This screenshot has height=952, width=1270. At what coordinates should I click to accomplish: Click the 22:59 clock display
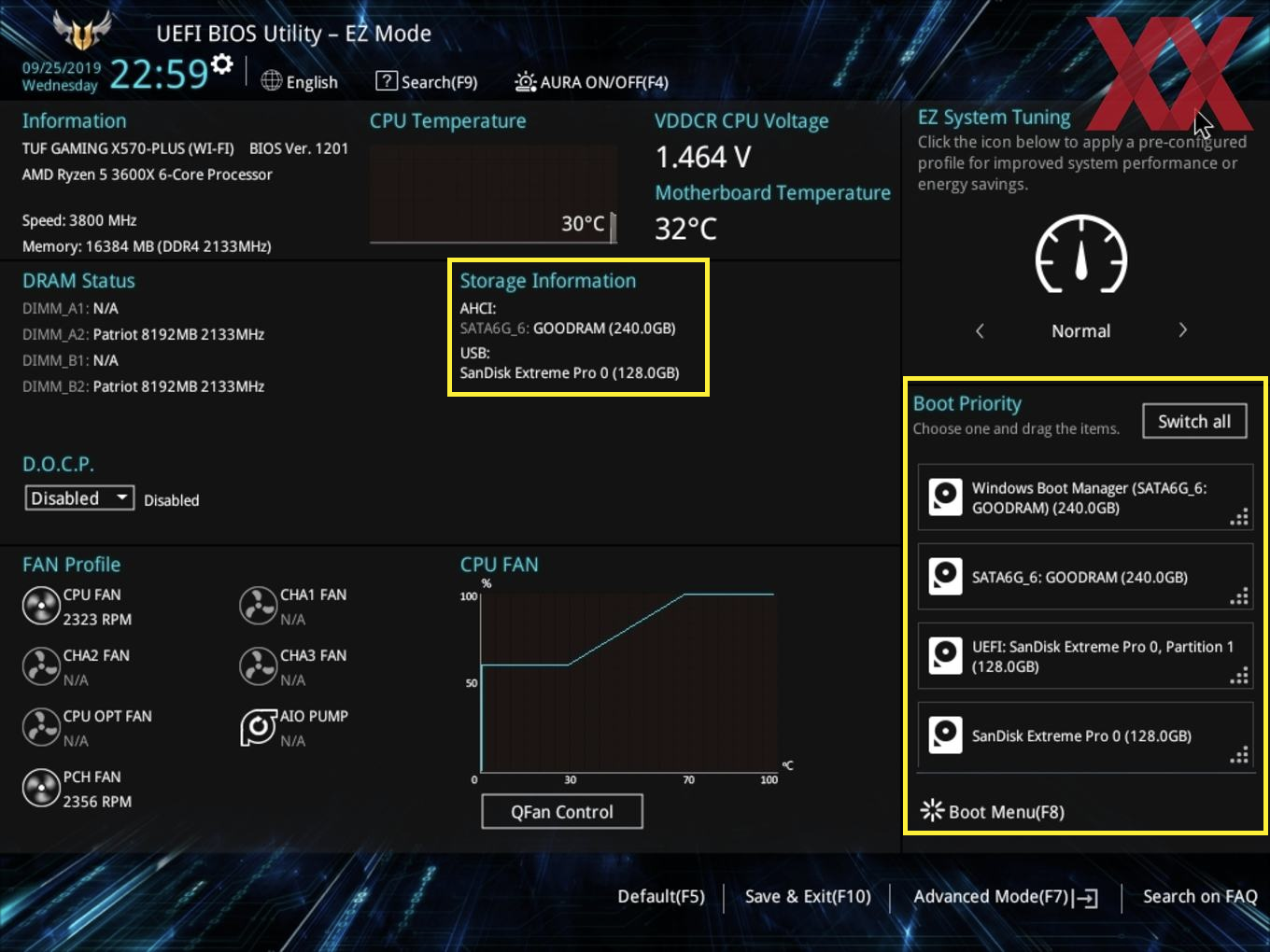click(159, 74)
